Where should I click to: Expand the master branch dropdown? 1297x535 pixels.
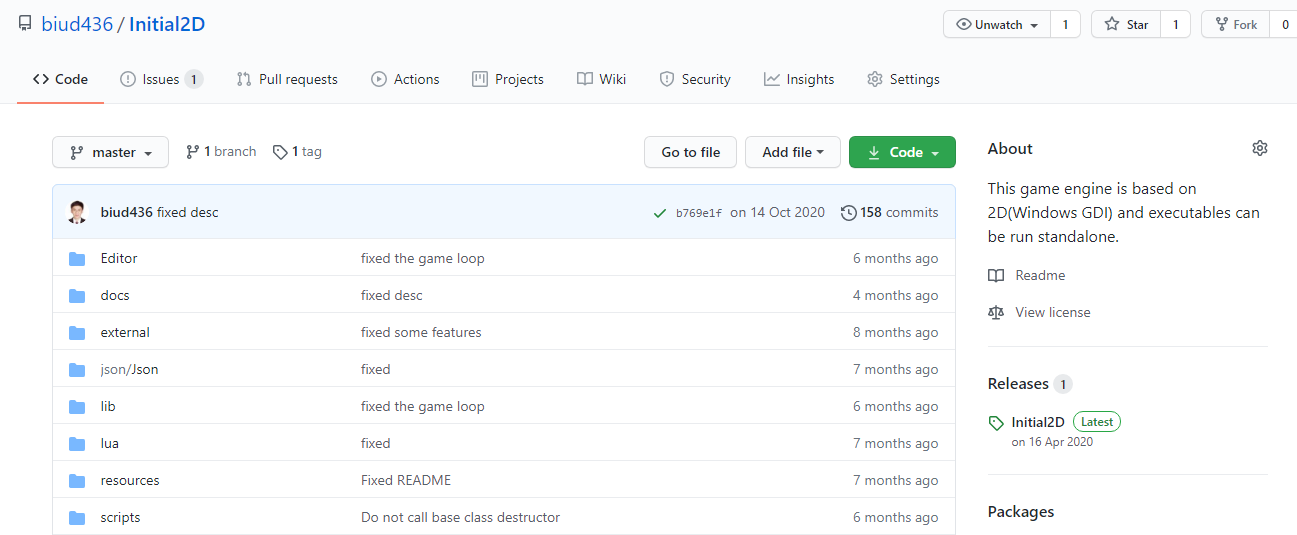point(111,152)
